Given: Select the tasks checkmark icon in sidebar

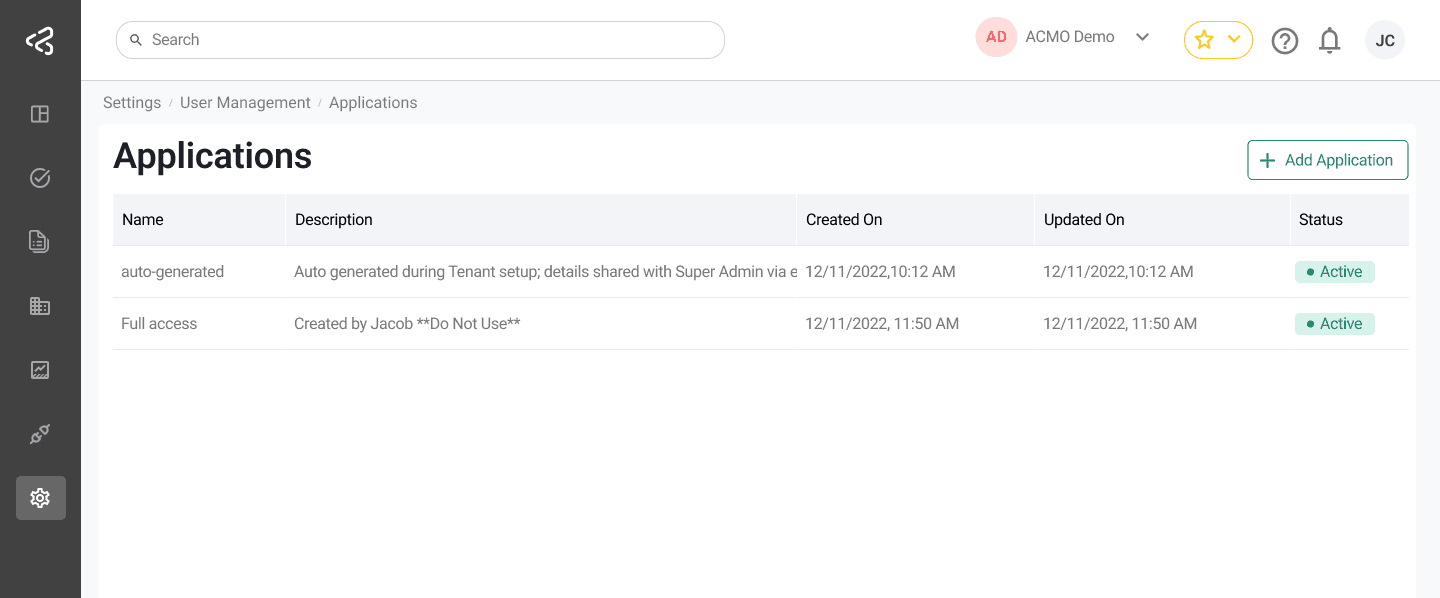Looking at the screenshot, I should pos(40,177).
